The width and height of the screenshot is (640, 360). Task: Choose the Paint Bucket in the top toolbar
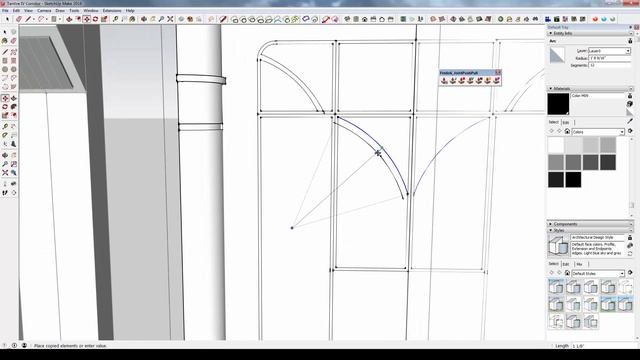(132, 19)
